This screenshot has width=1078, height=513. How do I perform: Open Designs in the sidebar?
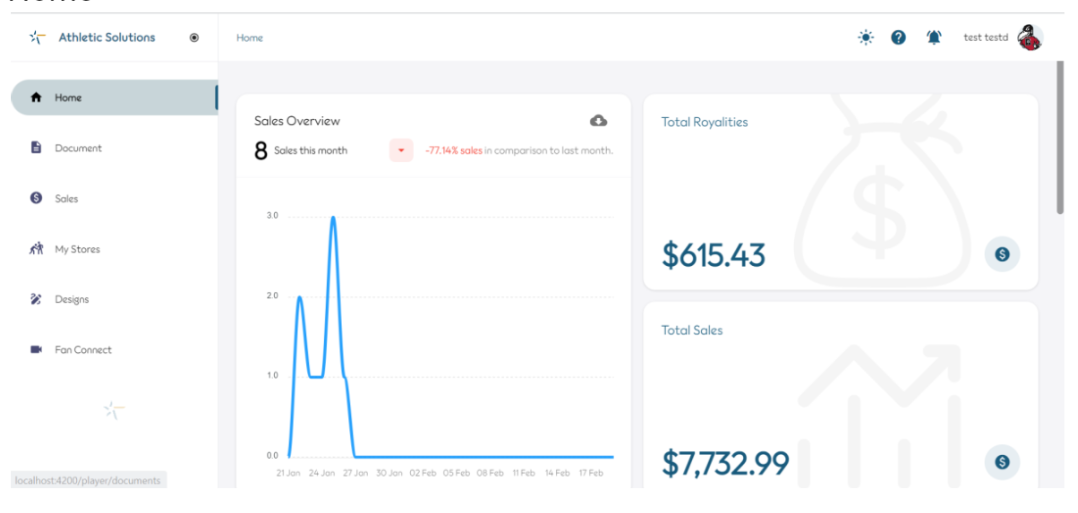point(114,299)
